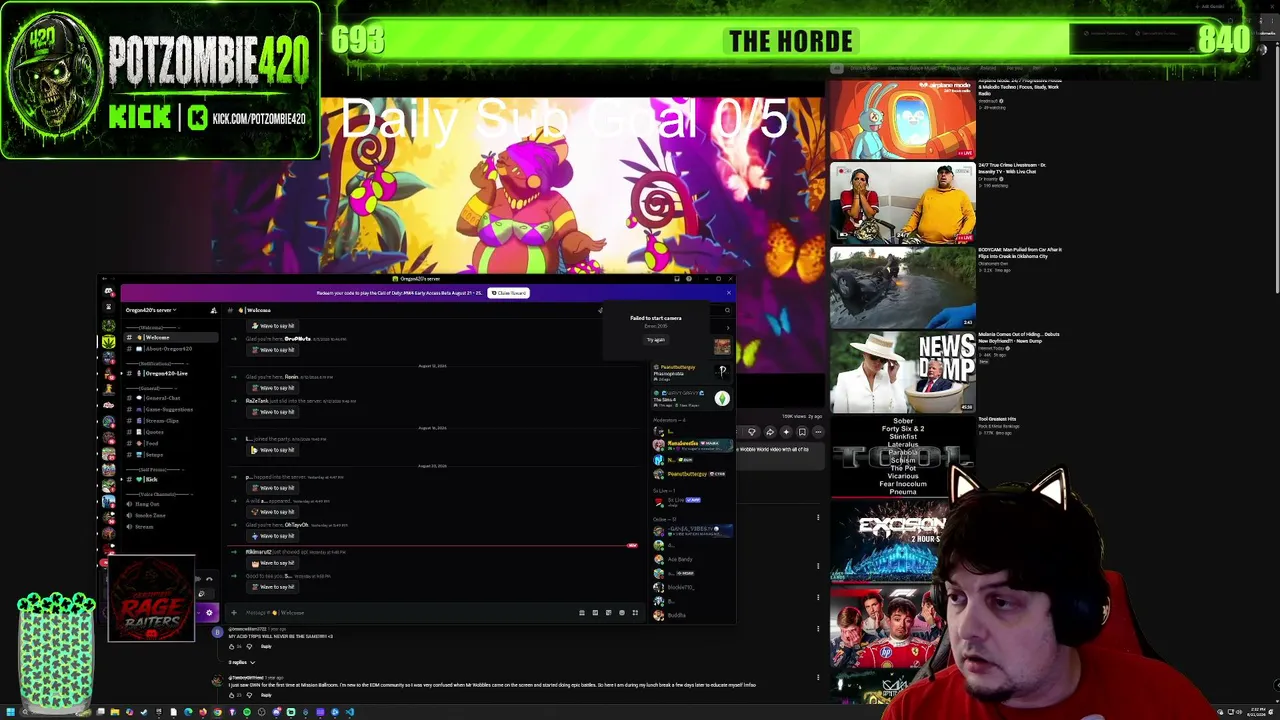Join the Stream voice channel
This screenshot has width=1280, height=720.
[x=169, y=527]
